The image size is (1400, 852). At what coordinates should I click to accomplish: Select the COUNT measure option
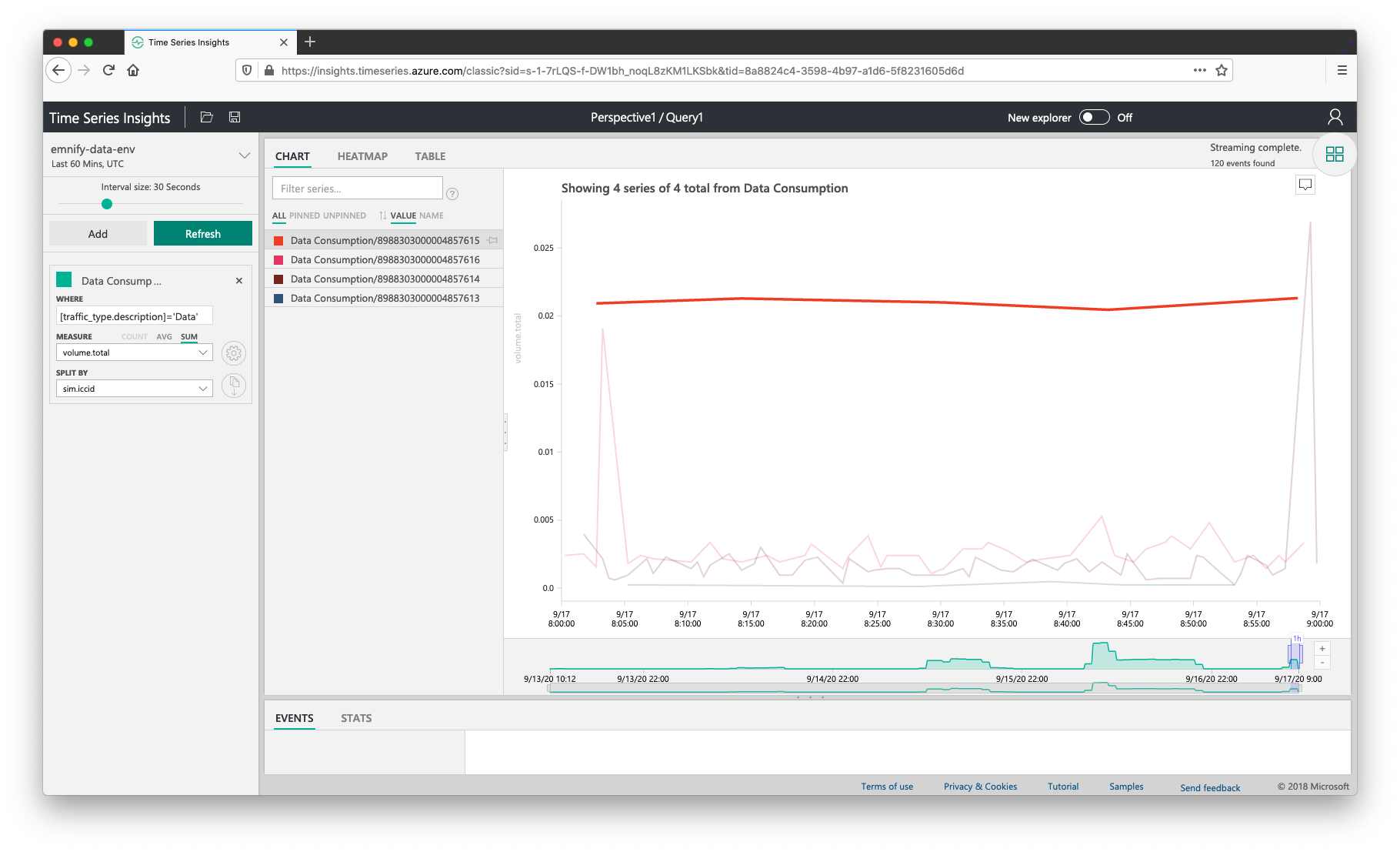(x=134, y=337)
